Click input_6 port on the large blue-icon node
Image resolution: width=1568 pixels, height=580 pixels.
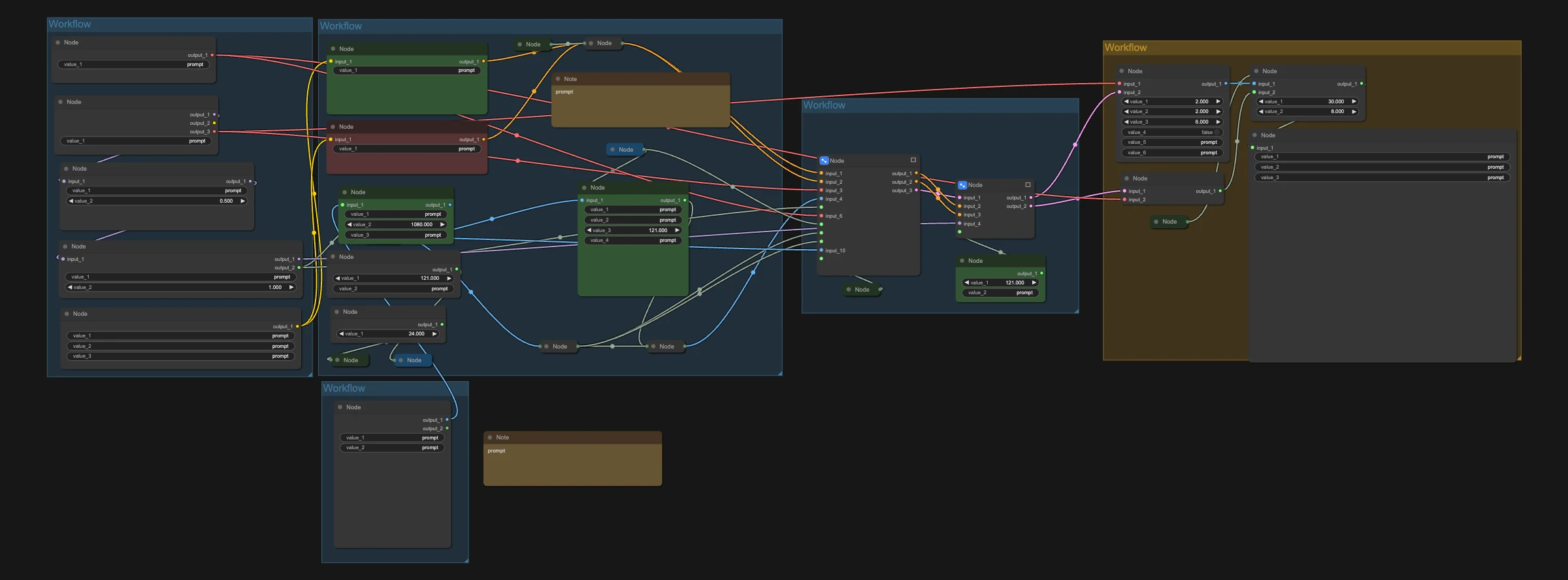pyautogui.click(x=821, y=216)
